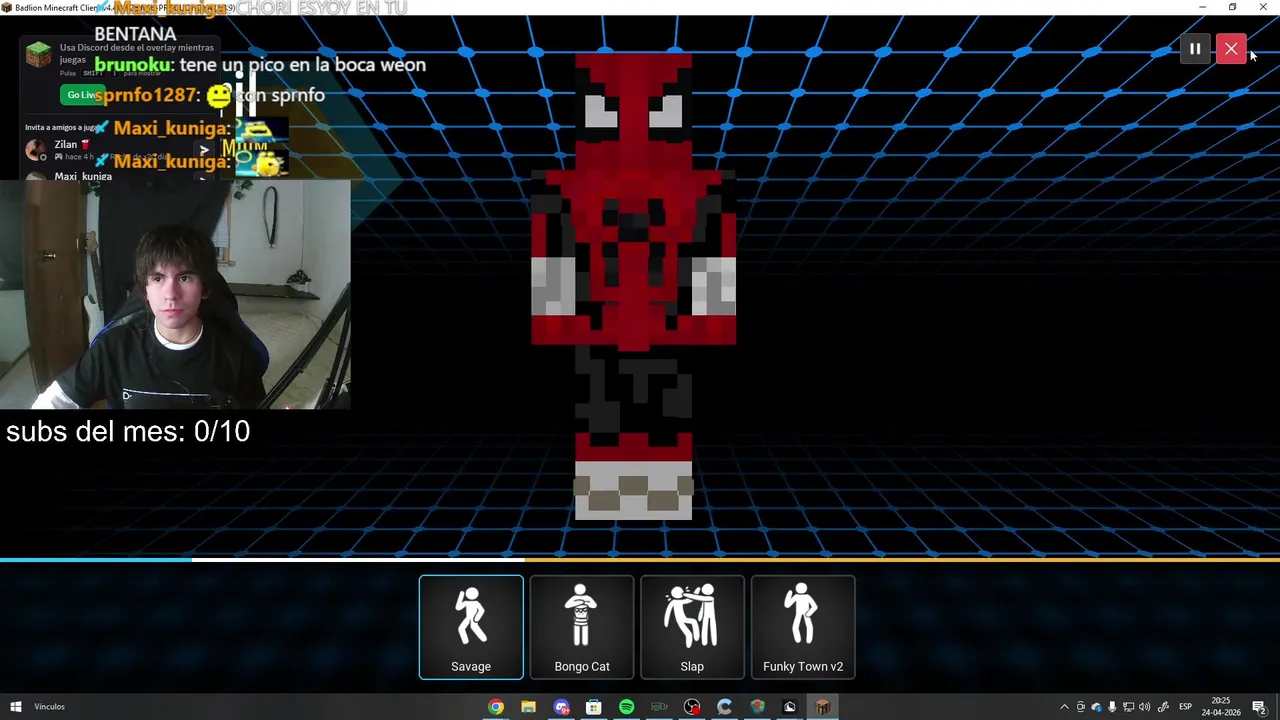
Task: Pick the Slap emote tile
Action: (x=692, y=627)
